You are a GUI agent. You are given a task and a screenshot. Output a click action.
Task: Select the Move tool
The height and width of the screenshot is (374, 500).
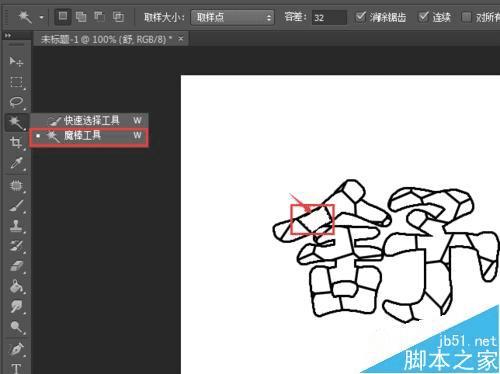[16, 62]
